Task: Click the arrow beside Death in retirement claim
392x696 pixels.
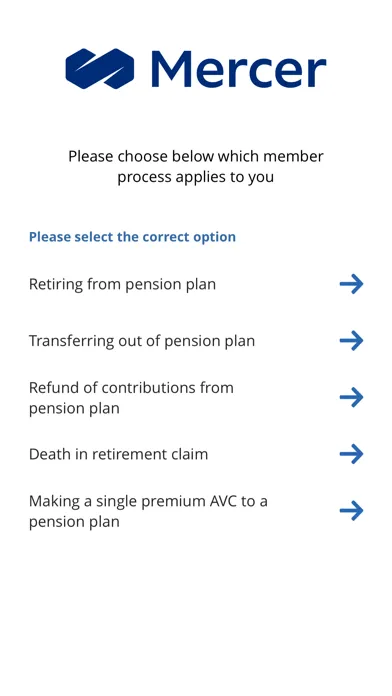Action: 352,454
